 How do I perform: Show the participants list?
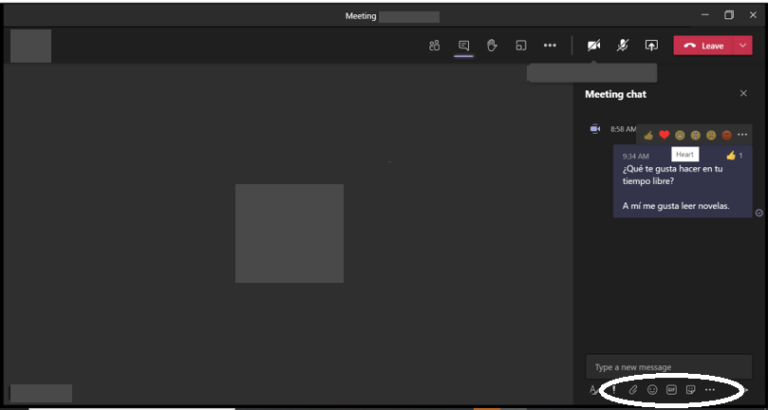coord(434,45)
